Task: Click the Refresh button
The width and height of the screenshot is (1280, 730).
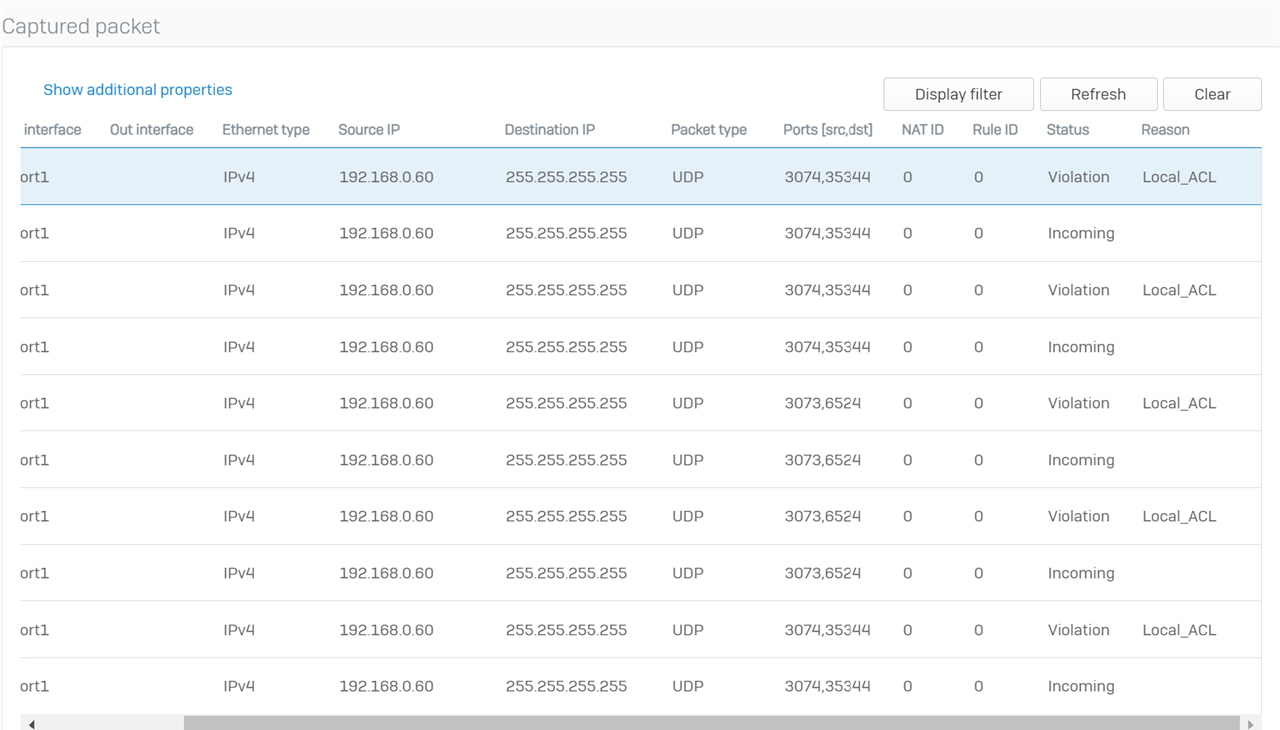Action: point(1098,94)
